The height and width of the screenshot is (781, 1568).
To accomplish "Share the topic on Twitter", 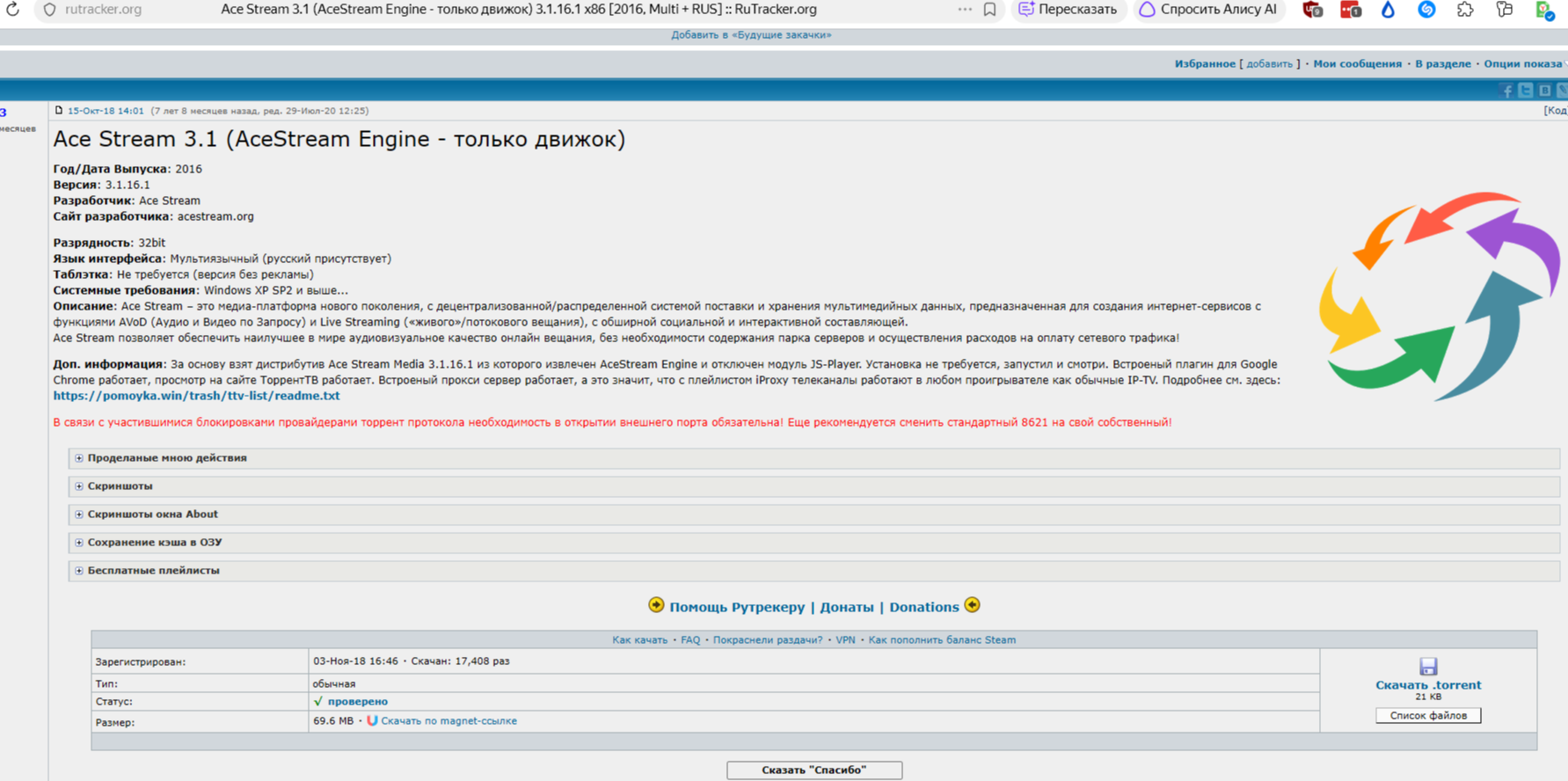I will point(1526,91).
